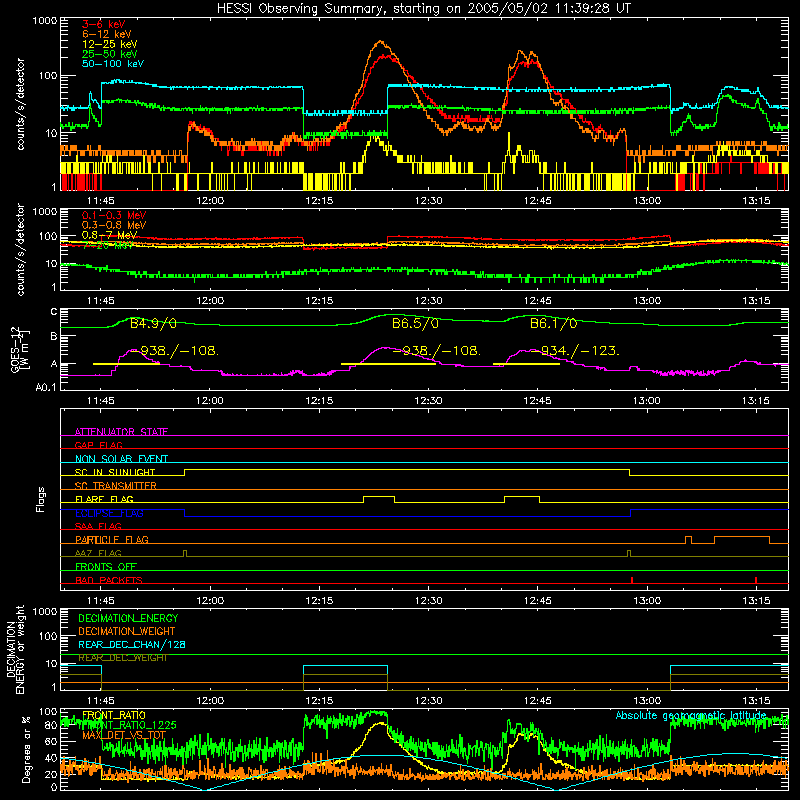The height and width of the screenshot is (800, 800).
Task: Click the B6.1/0 flare class annotation
Action: tap(554, 323)
